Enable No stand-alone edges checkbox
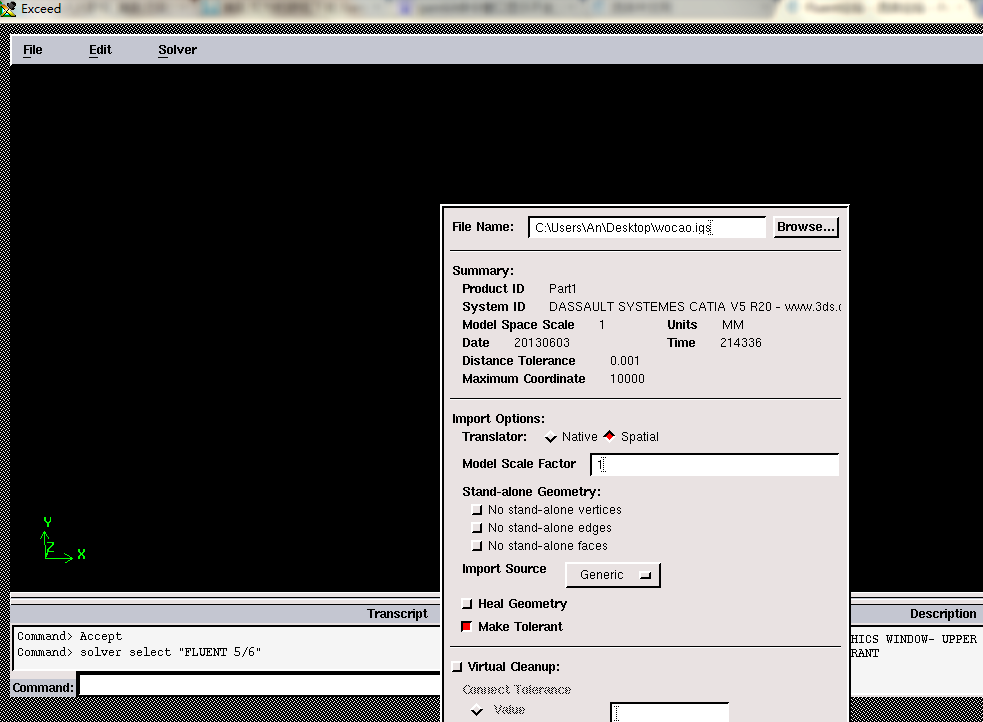The height and width of the screenshot is (722, 983). (477, 528)
